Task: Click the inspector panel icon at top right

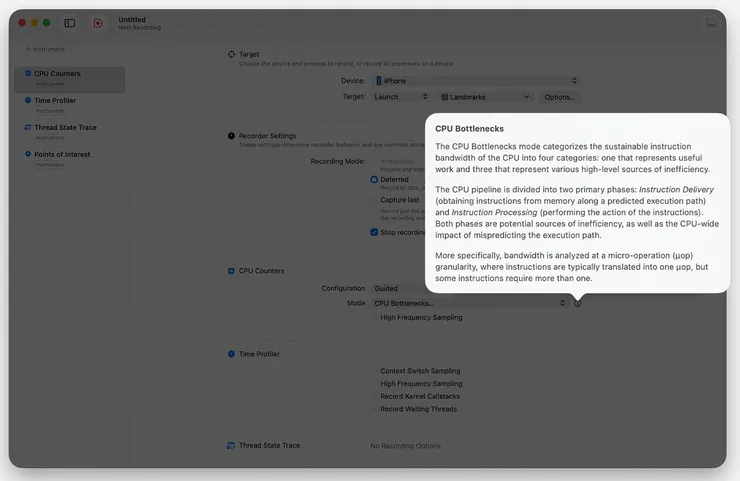Action: (x=711, y=23)
